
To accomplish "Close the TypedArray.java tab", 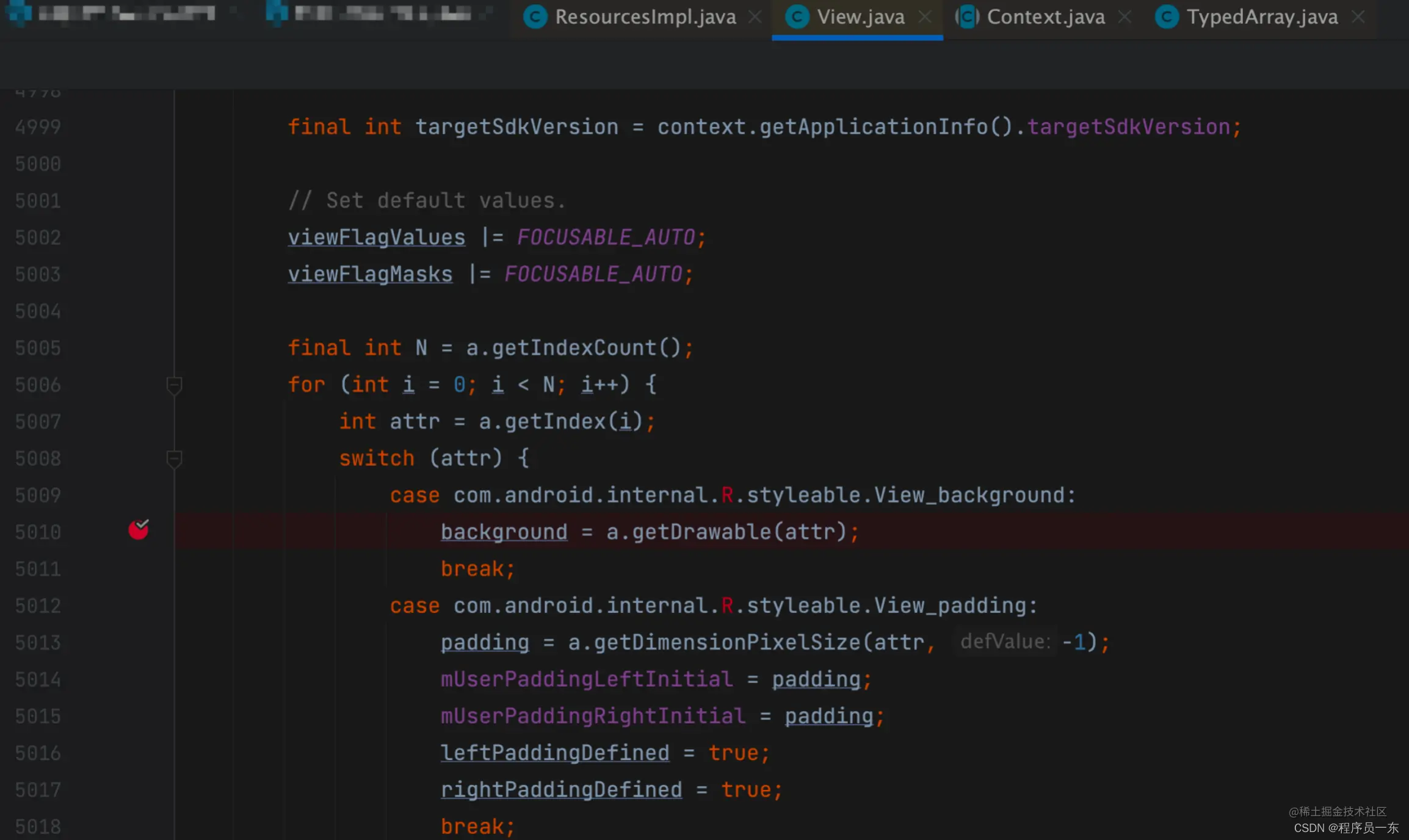I will (x=1358, y=17).
